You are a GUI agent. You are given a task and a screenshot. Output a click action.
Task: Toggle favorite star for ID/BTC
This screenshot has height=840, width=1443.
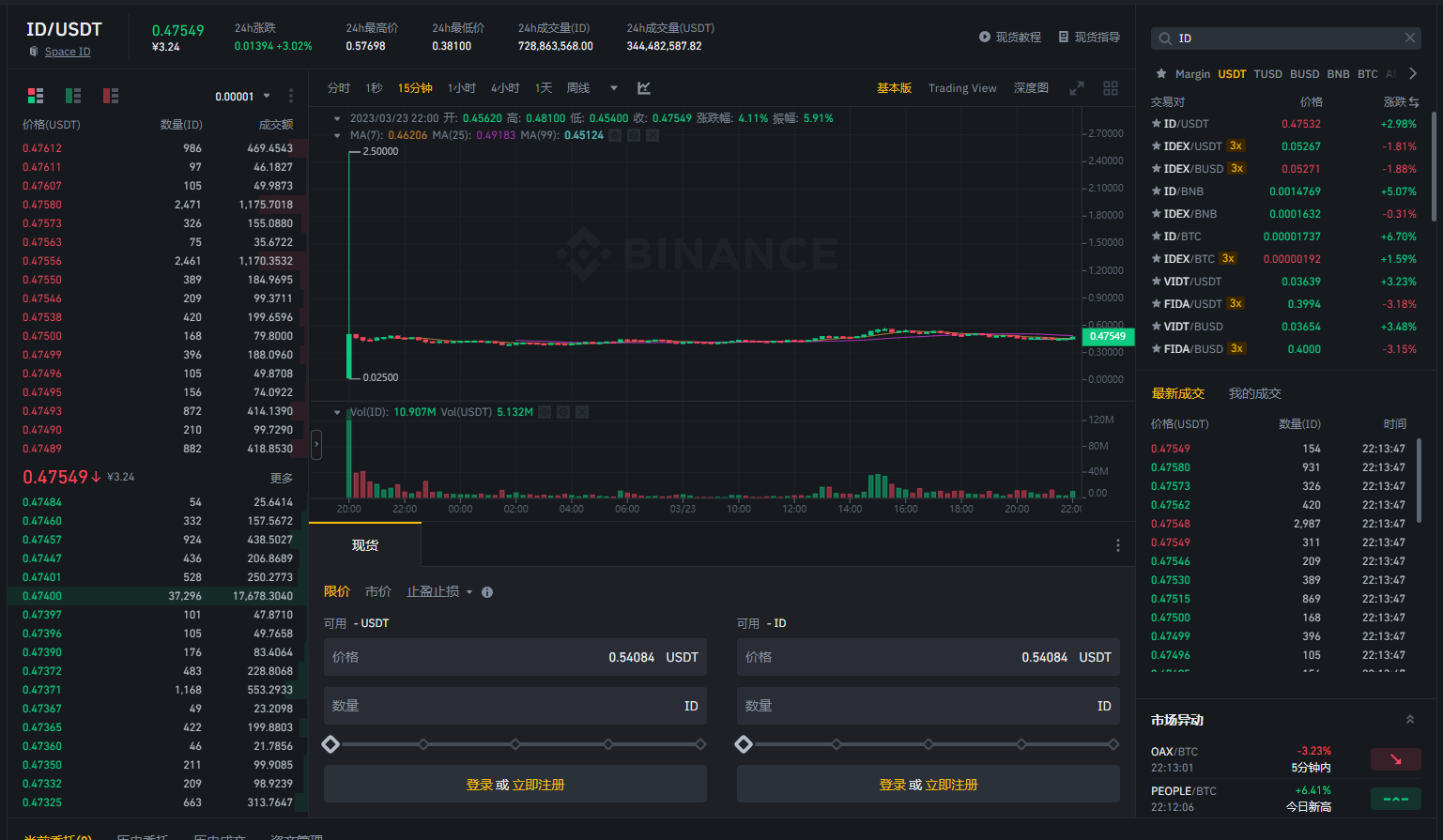pyautogui.click(x=1157, y=237)
